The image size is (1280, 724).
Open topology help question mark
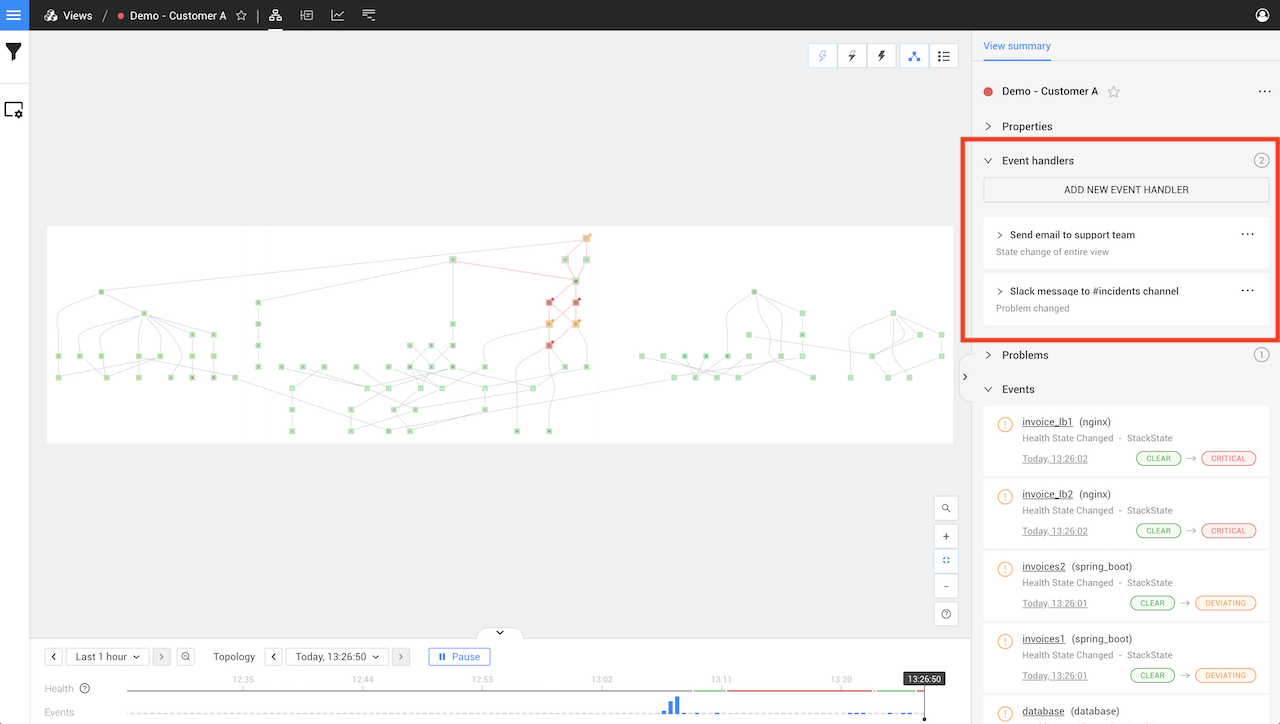(946, 614)
